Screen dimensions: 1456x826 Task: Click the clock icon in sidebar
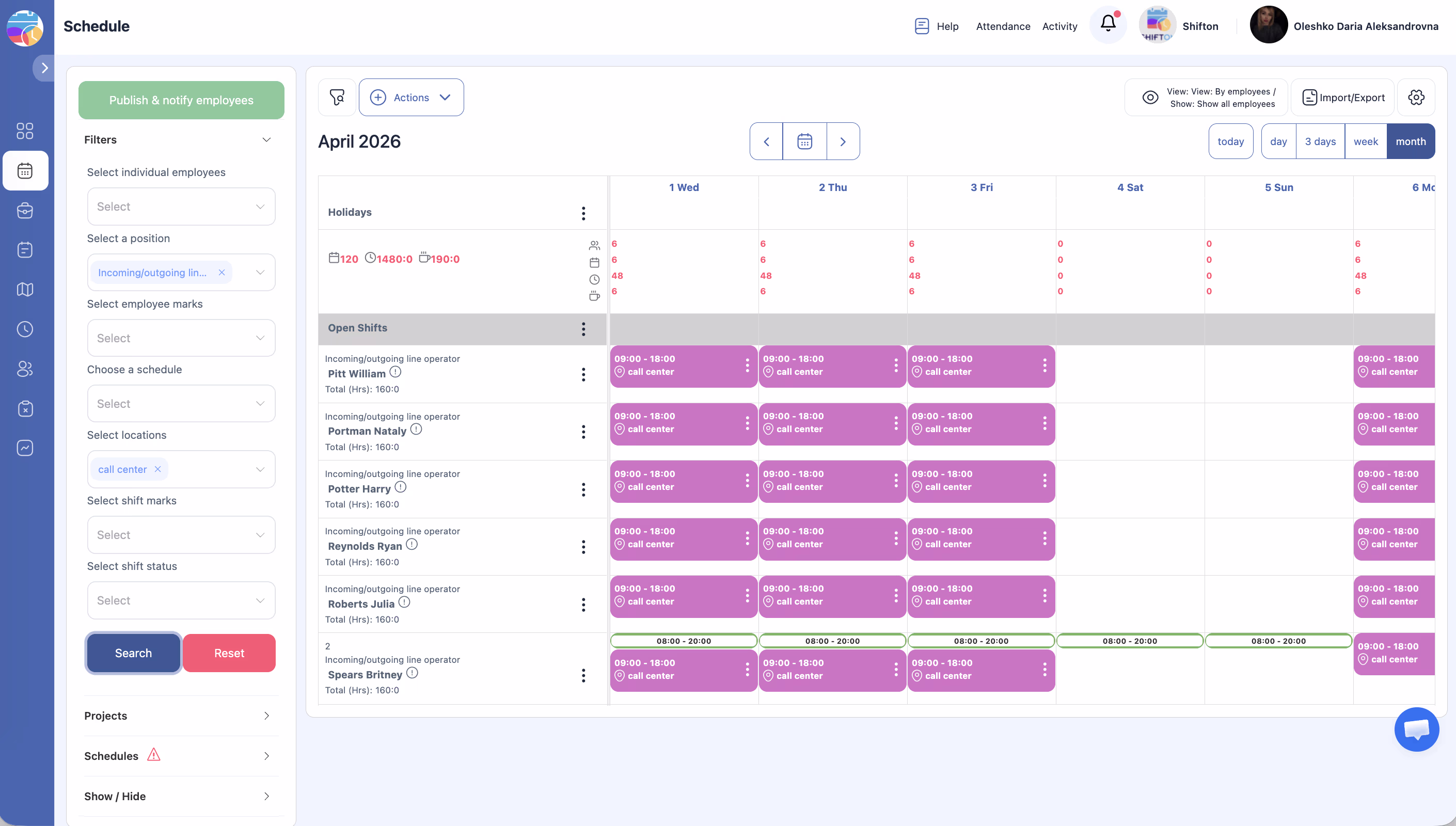tap(25, 329)
